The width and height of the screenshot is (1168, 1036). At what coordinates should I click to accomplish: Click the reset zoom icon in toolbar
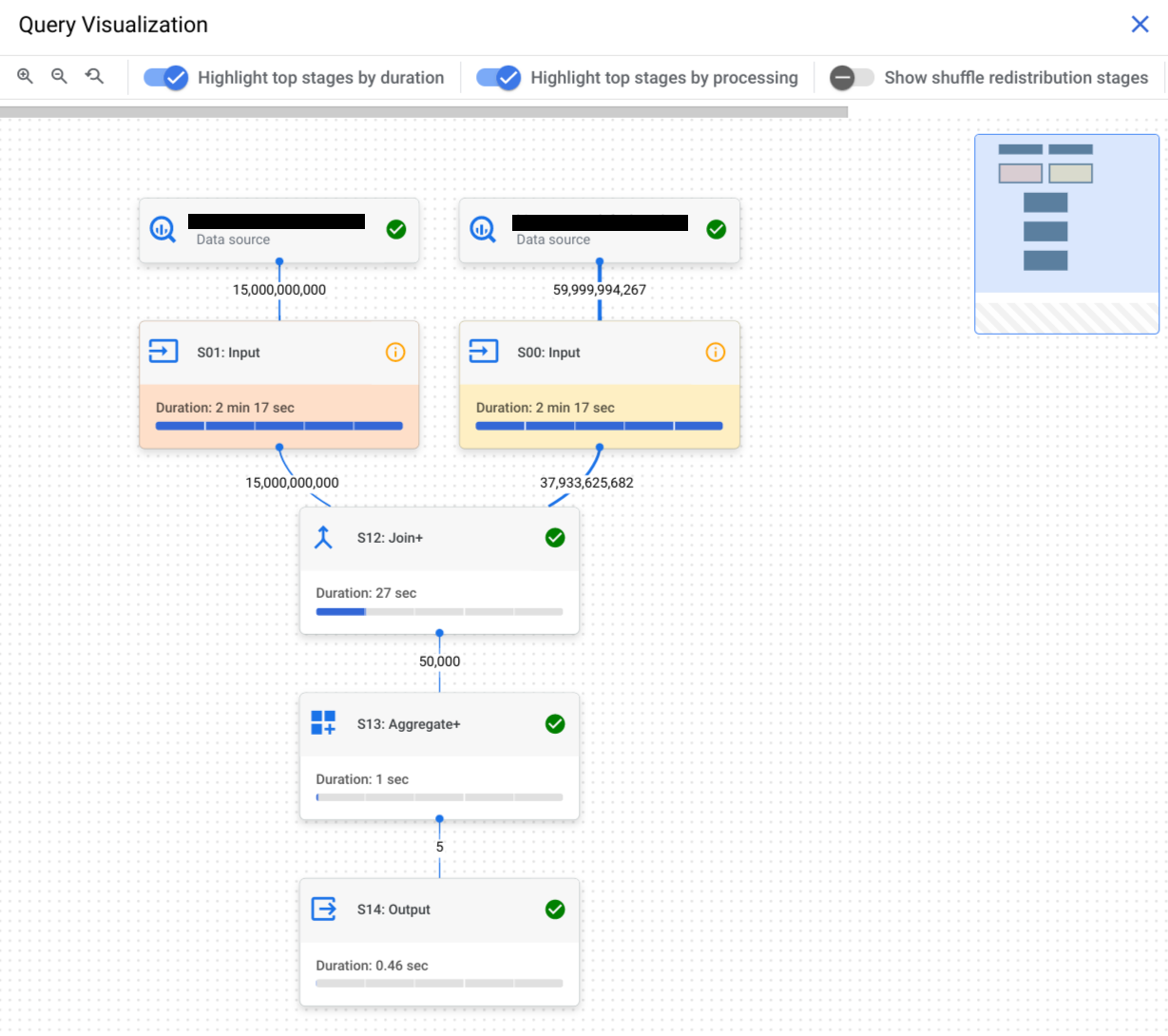[92, 77]
